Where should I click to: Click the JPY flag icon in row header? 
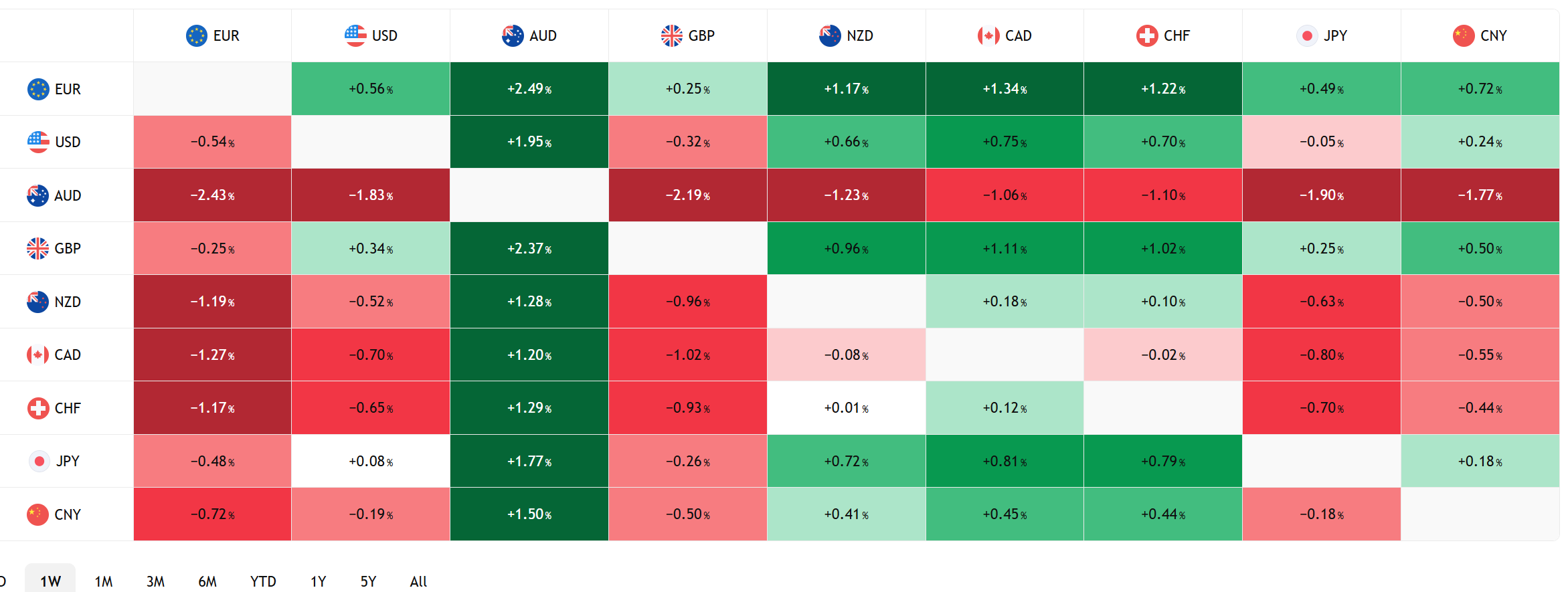point(39,461)
